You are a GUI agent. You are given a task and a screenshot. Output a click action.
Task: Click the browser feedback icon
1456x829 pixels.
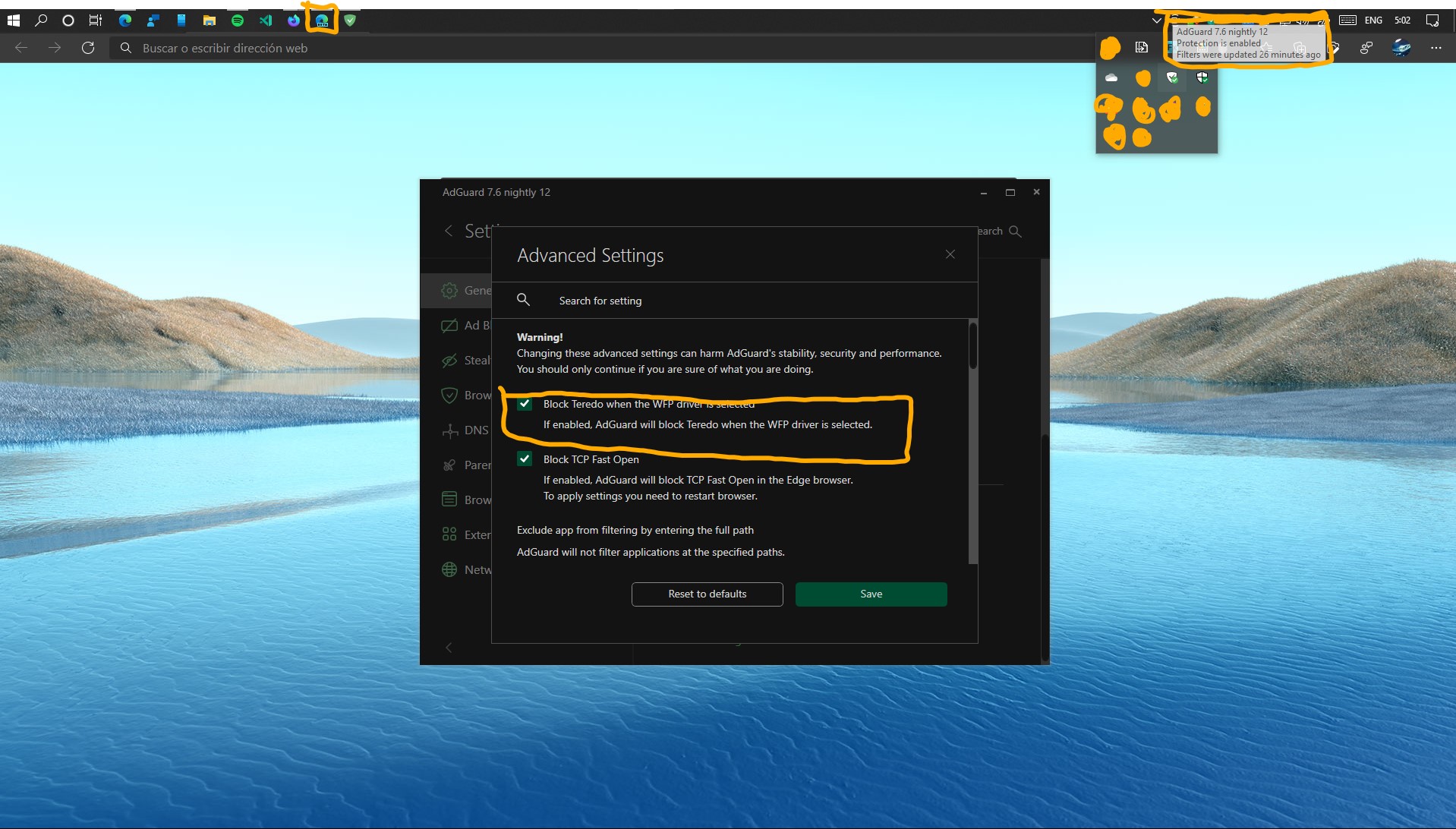[1366, 48]
